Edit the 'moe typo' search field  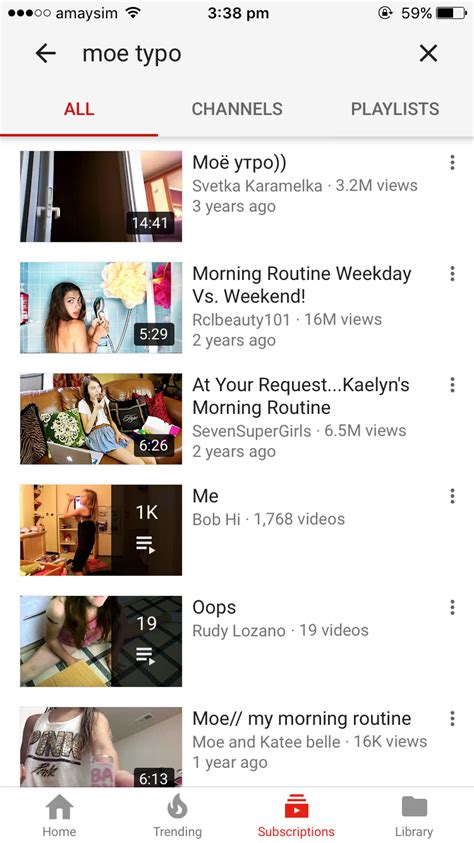(236, 54)
